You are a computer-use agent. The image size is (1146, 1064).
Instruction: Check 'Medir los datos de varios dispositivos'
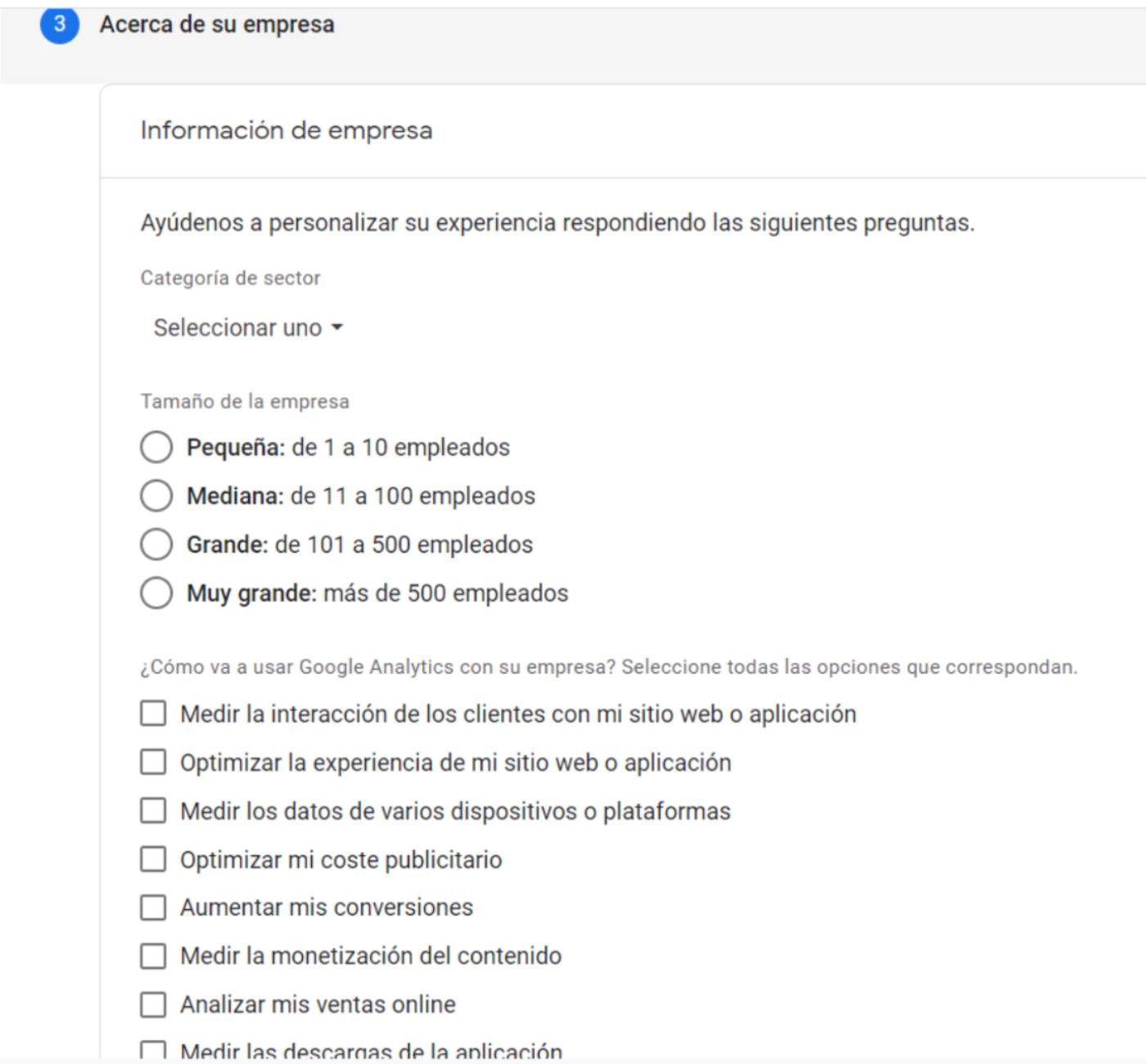tap(153, 810)
